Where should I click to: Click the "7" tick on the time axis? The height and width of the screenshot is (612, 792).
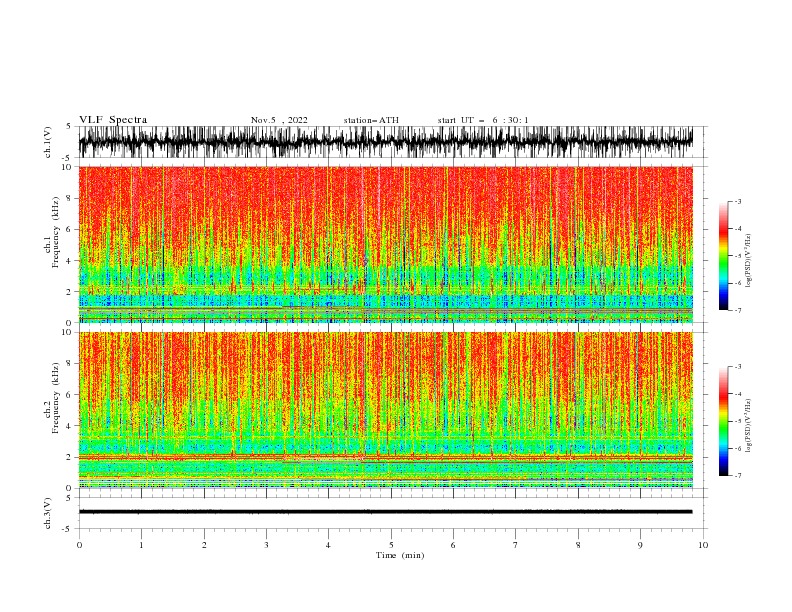point(516,545)
